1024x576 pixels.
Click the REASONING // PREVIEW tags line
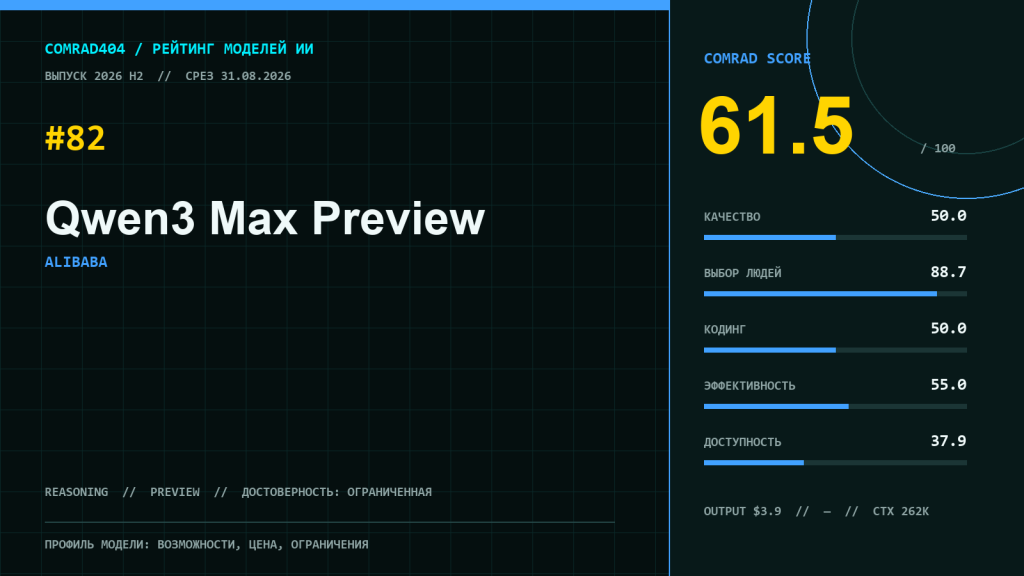[238, 492]
